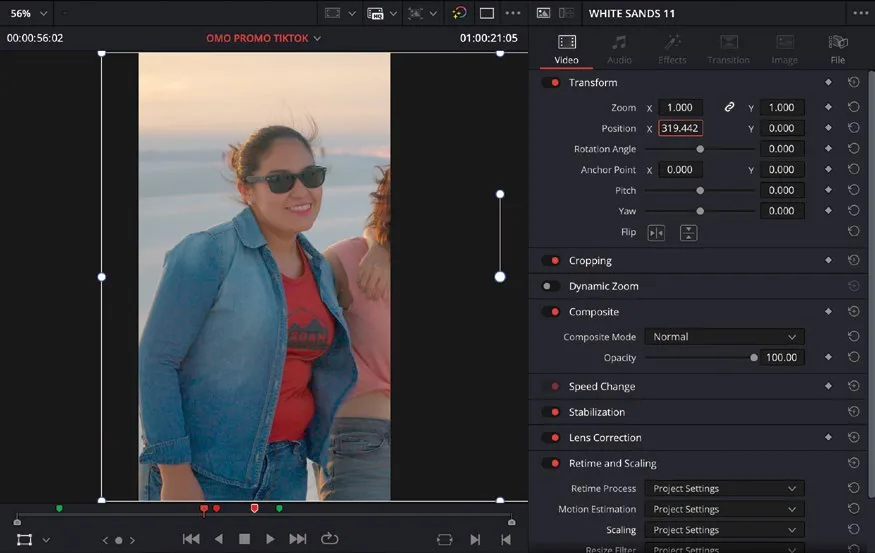Click the flip vertical icon
Viewport: 875px width, 553px height.
[x=689, y=233]
